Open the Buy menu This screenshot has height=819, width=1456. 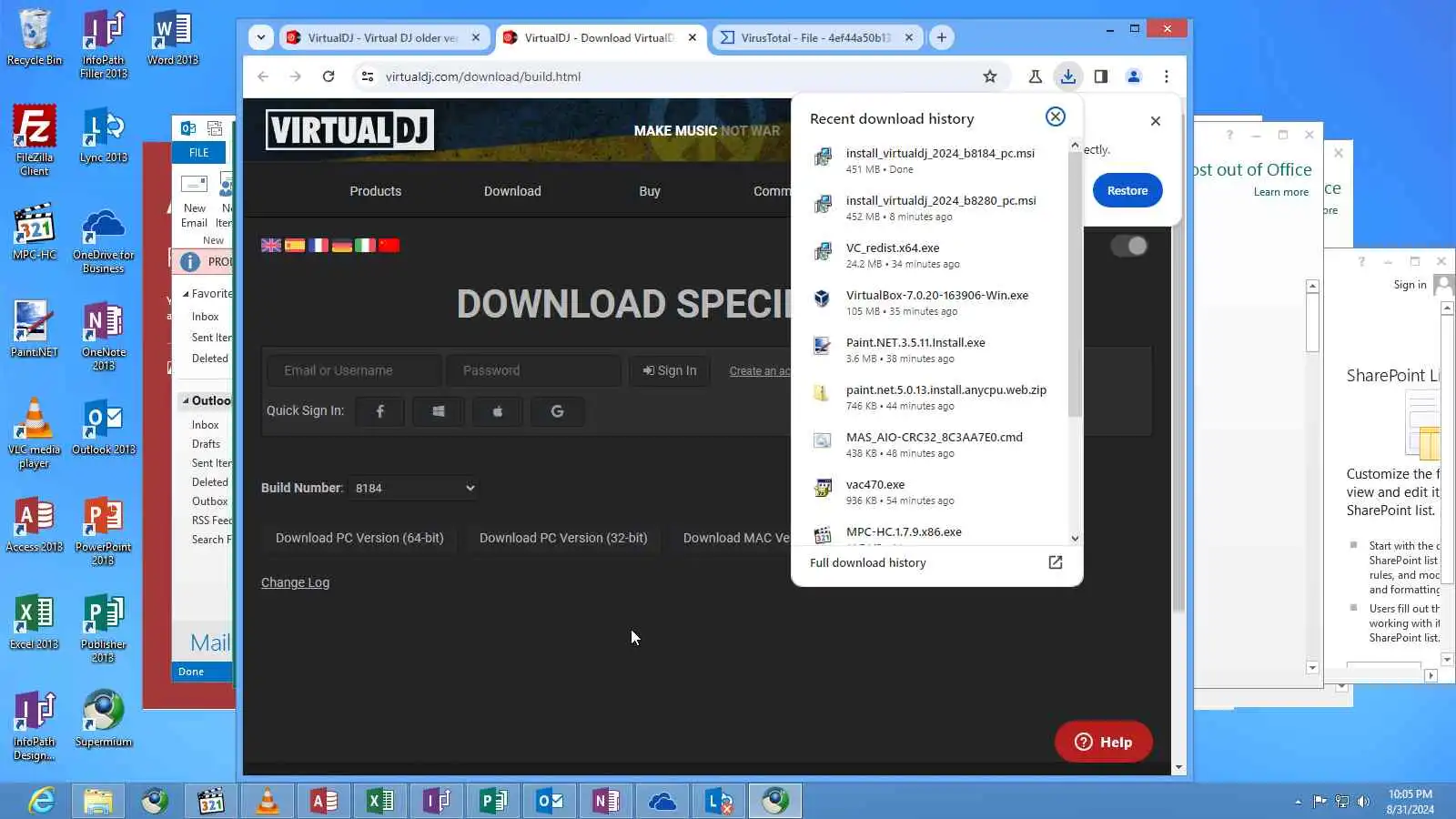click(650, 191)
